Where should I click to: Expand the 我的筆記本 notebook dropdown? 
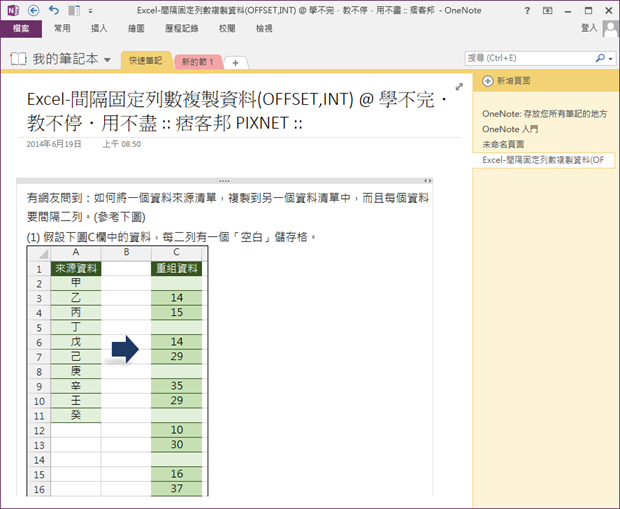click(x=107, y=60)
